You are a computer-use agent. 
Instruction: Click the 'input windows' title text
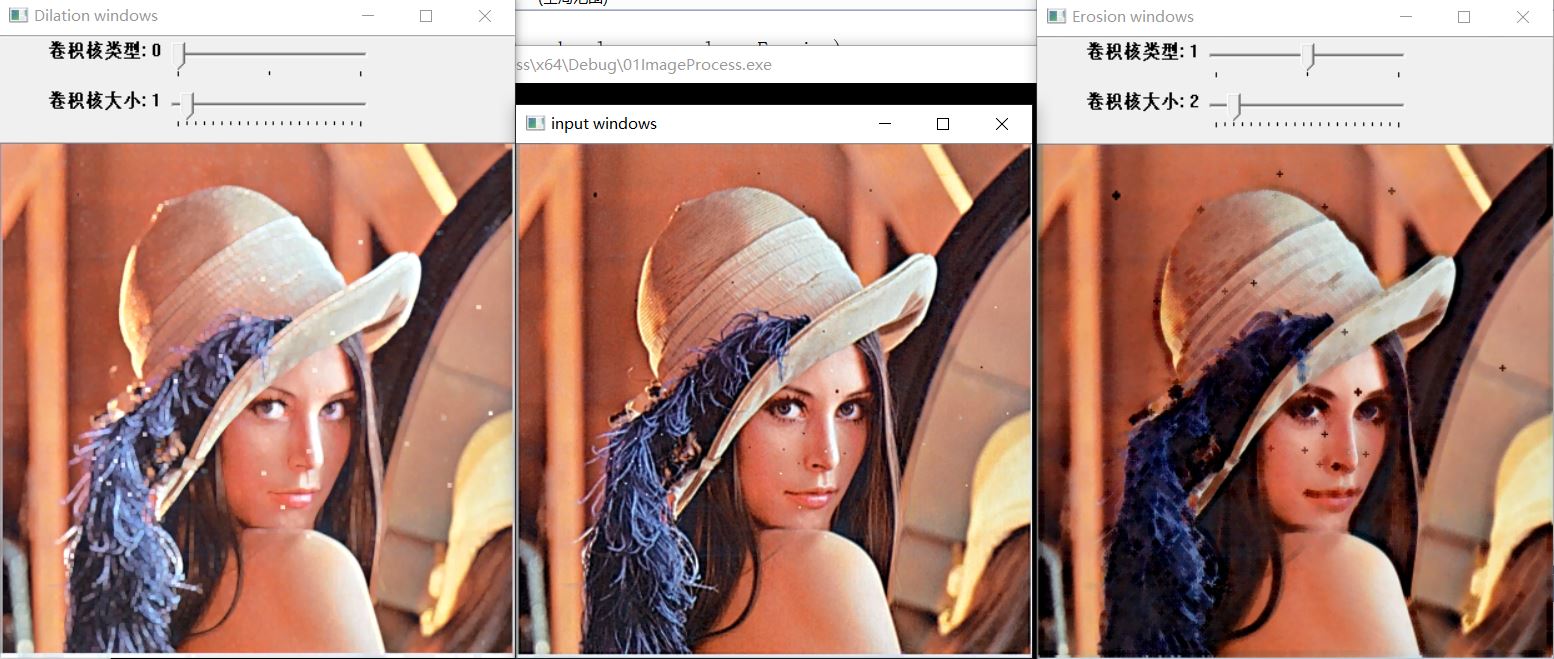pos(604,124)
